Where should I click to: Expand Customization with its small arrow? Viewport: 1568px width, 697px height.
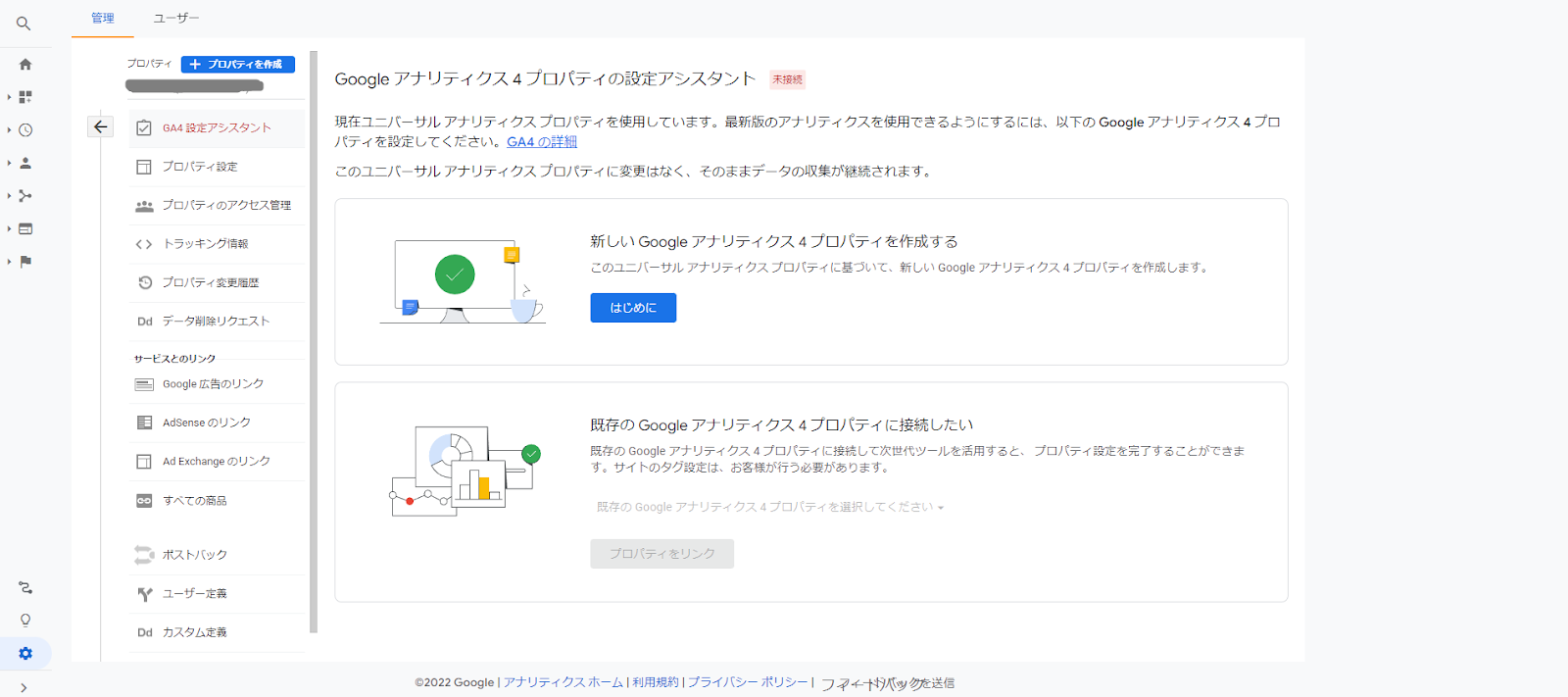tap(10, 97)
